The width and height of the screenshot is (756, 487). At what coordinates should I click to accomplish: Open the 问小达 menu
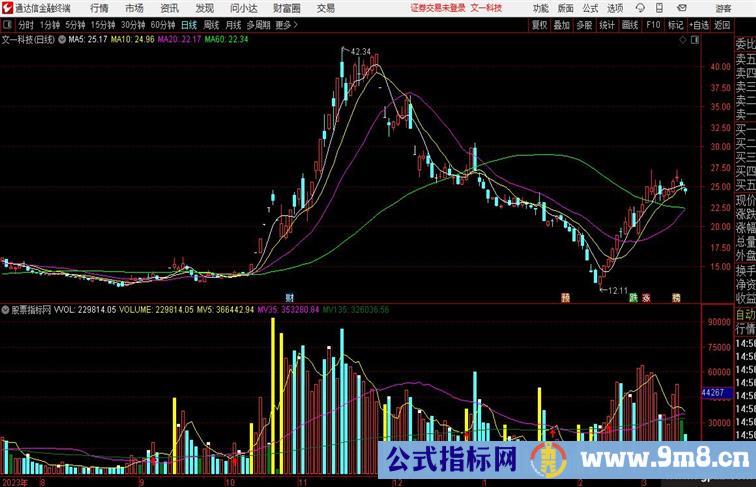pyautogui.click(x=243, y=8)
